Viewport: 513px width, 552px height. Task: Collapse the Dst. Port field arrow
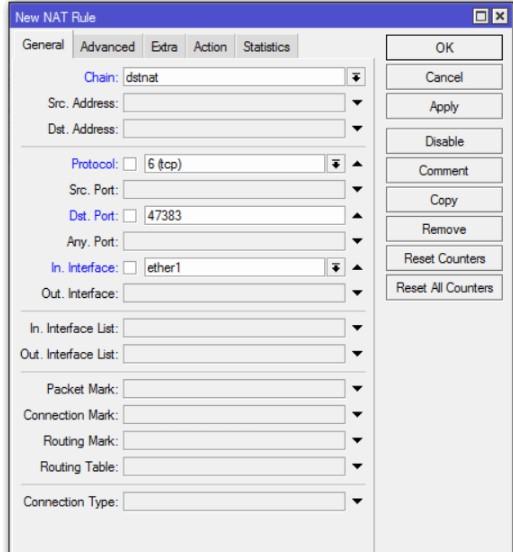pos(357,215)
